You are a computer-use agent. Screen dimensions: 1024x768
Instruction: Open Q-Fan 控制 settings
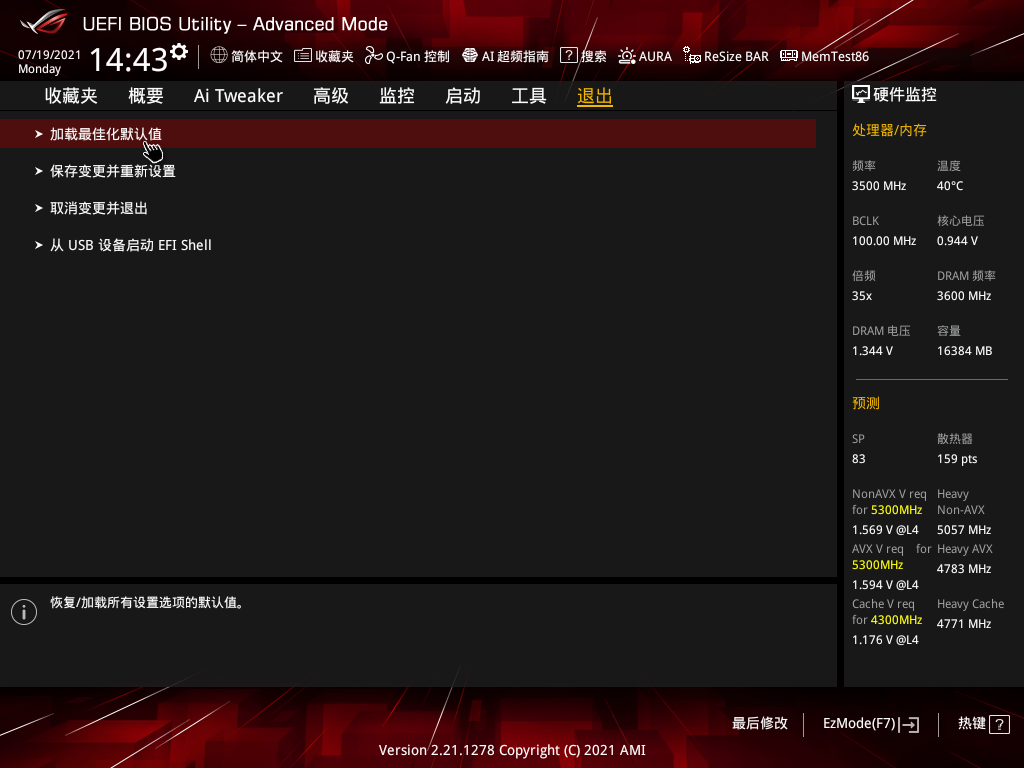pos(408,56)
